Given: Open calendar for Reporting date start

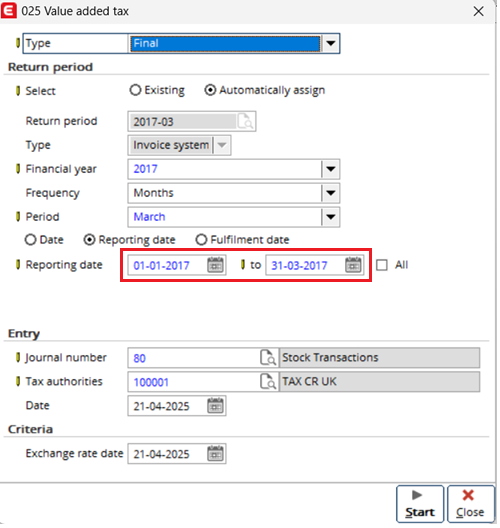Looking at the screenshot, I should pos(215,265).
